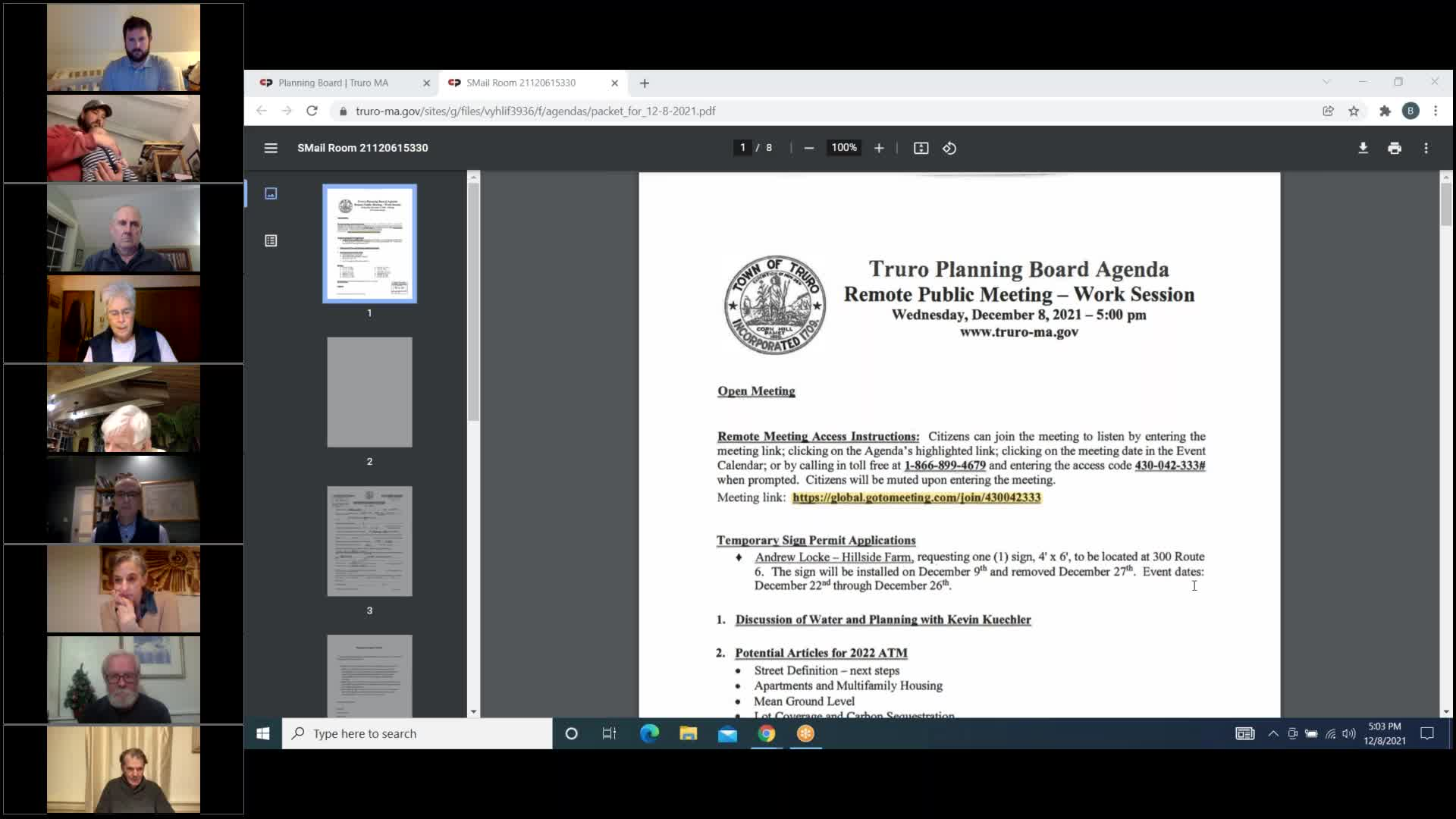Bookmark the page with the star icon
Viewport: 1456px width, 819px height.
[x=1354, y=111]
